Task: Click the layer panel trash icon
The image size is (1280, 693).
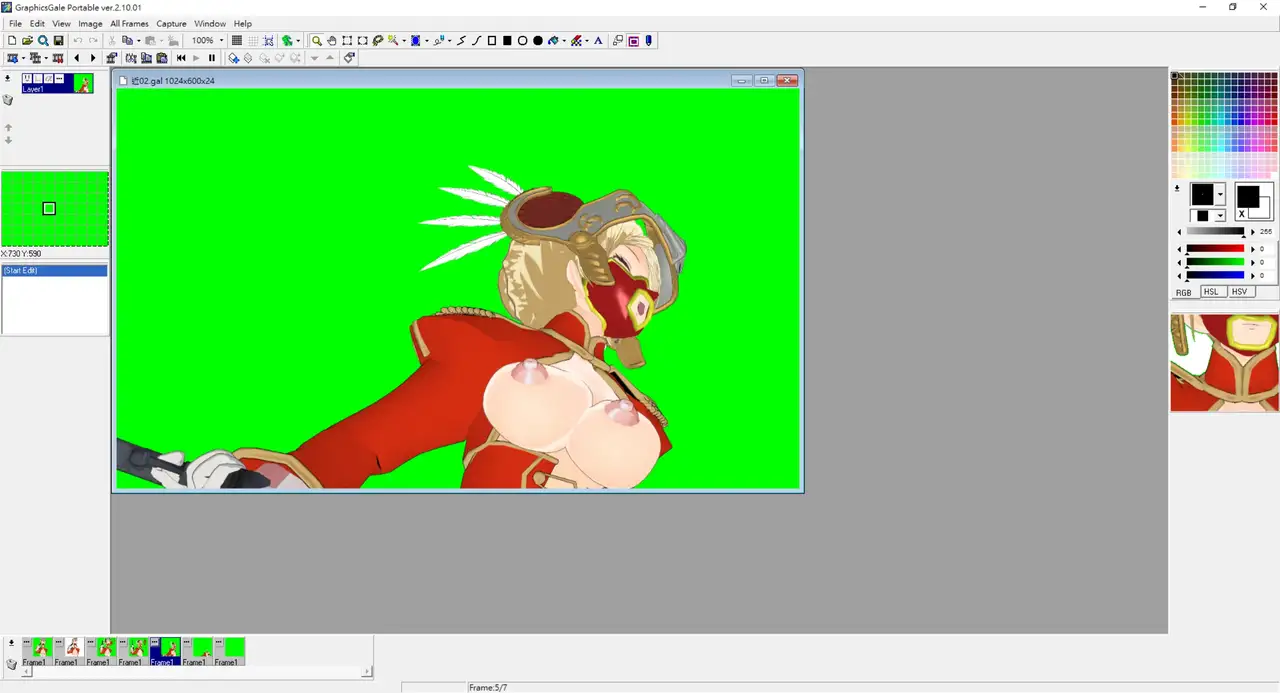Action: (8, 100)
